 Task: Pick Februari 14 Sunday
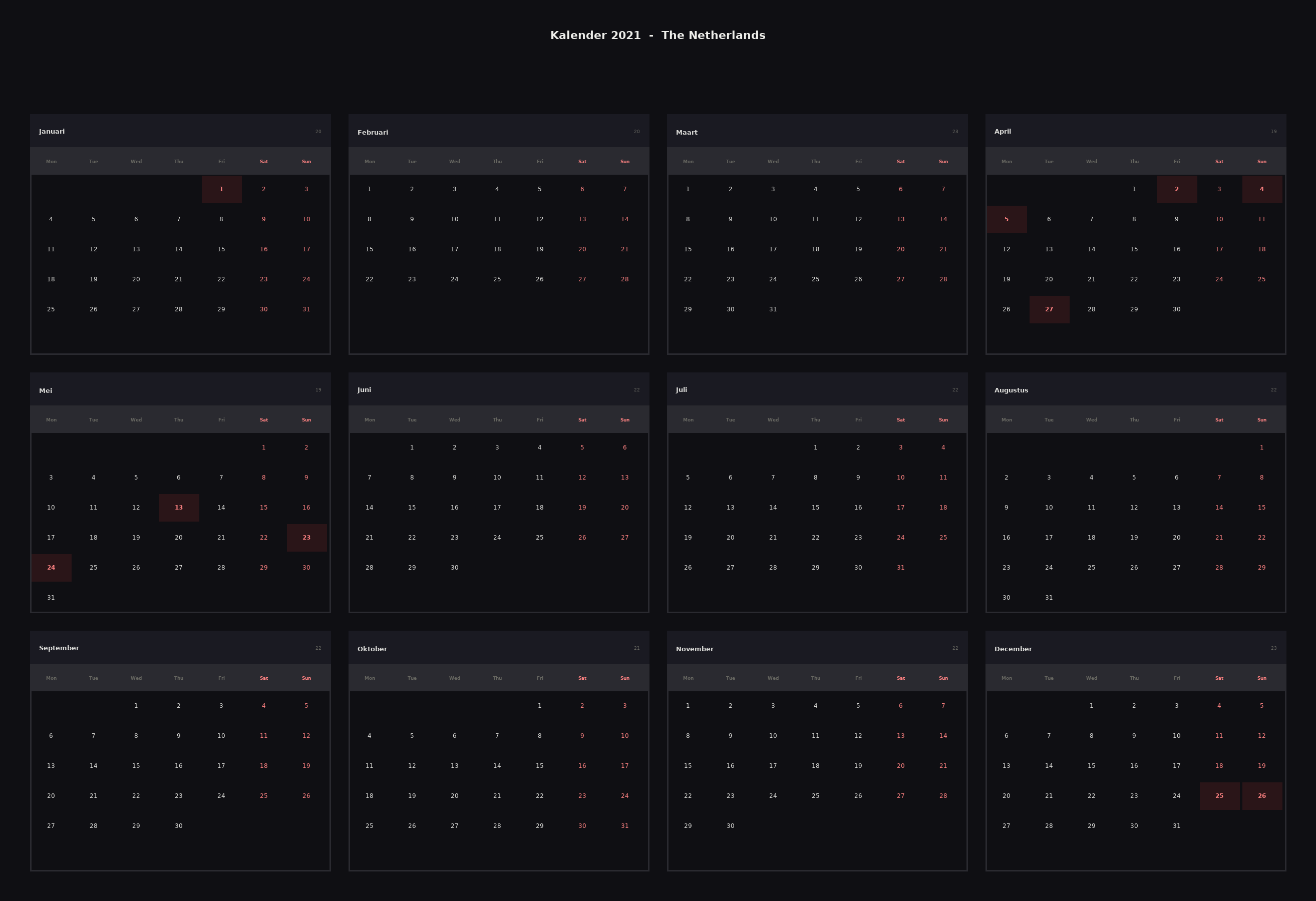click(624, 219)
